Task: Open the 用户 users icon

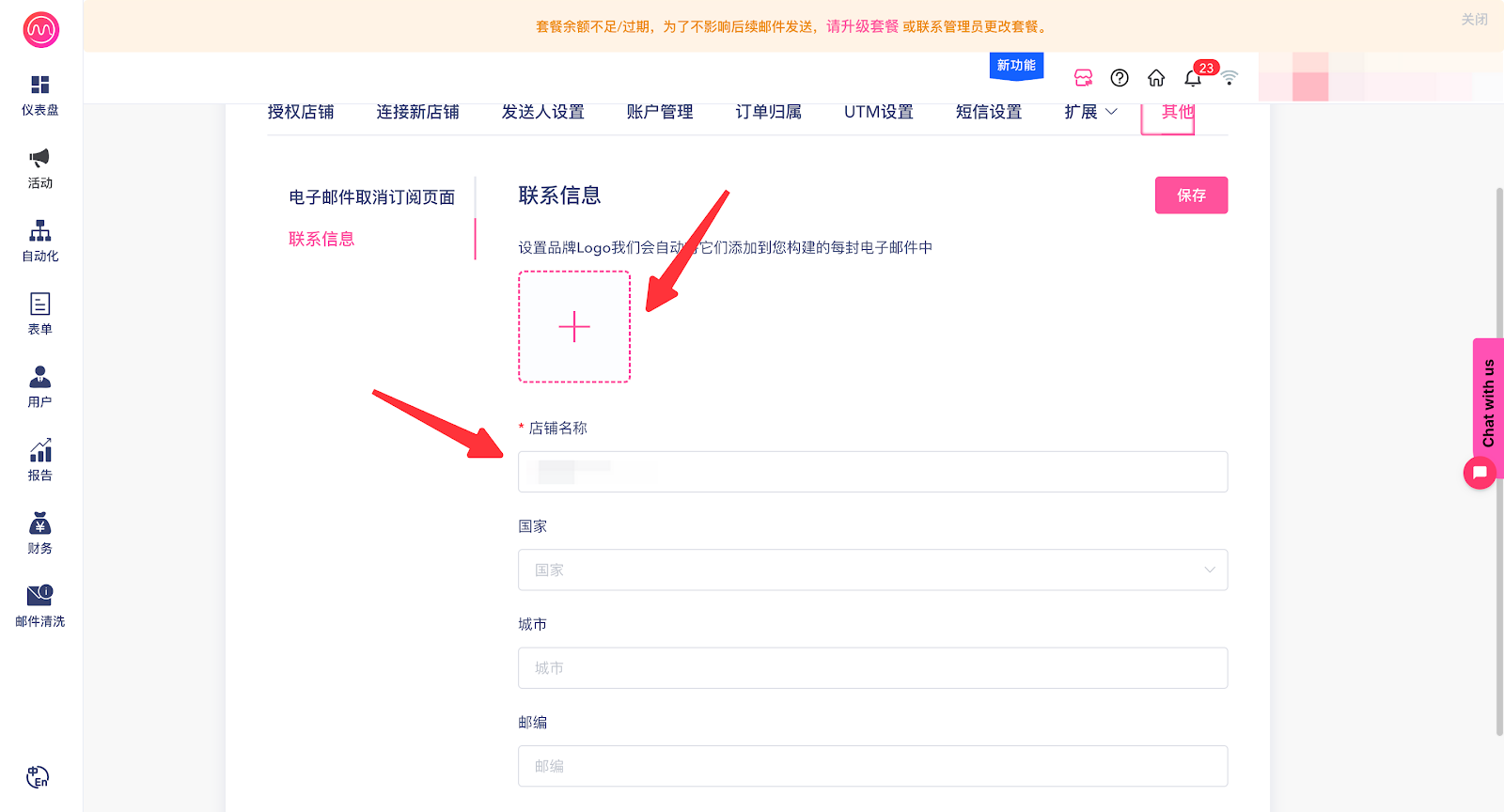Action: coord(39,377)
